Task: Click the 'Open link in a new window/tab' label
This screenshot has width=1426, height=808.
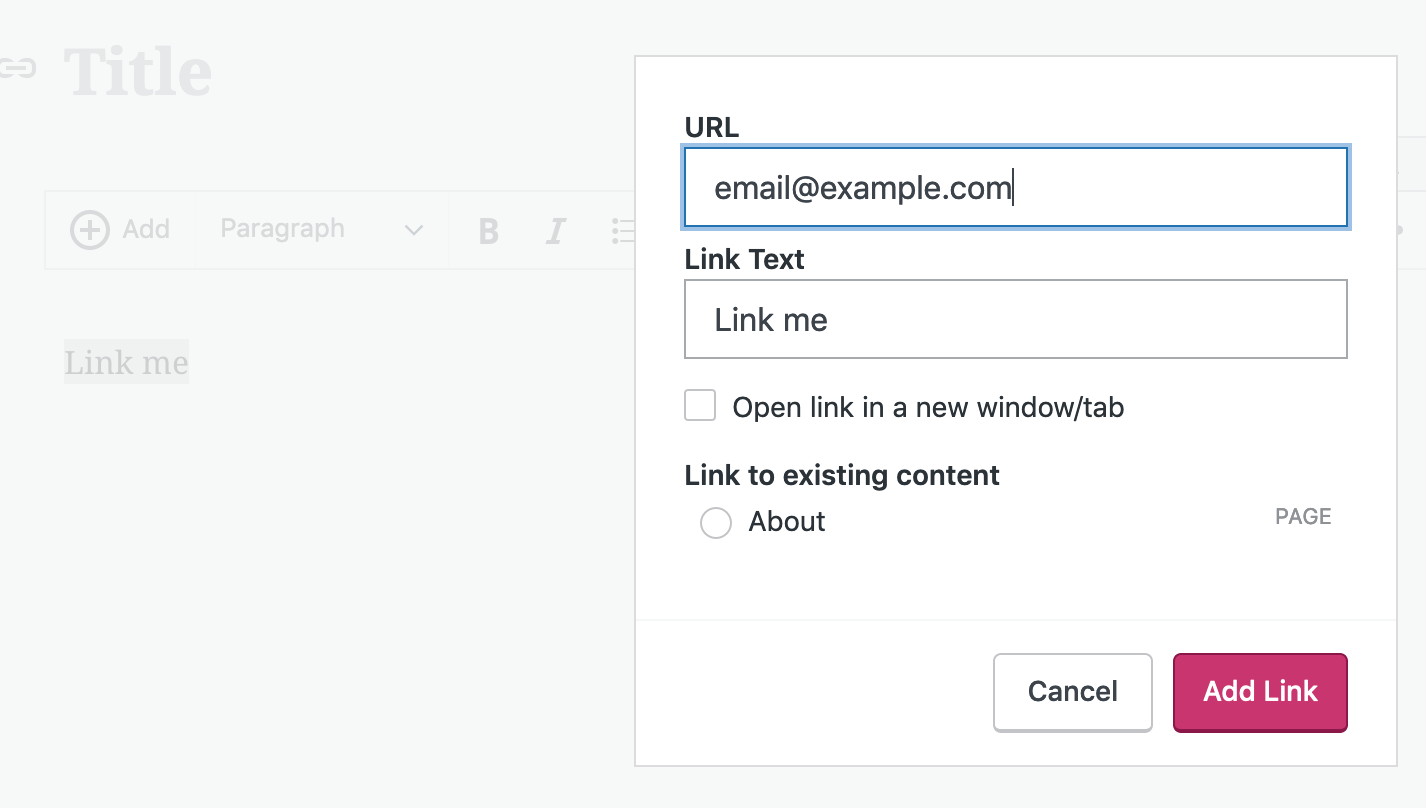Action: [928, 408]
